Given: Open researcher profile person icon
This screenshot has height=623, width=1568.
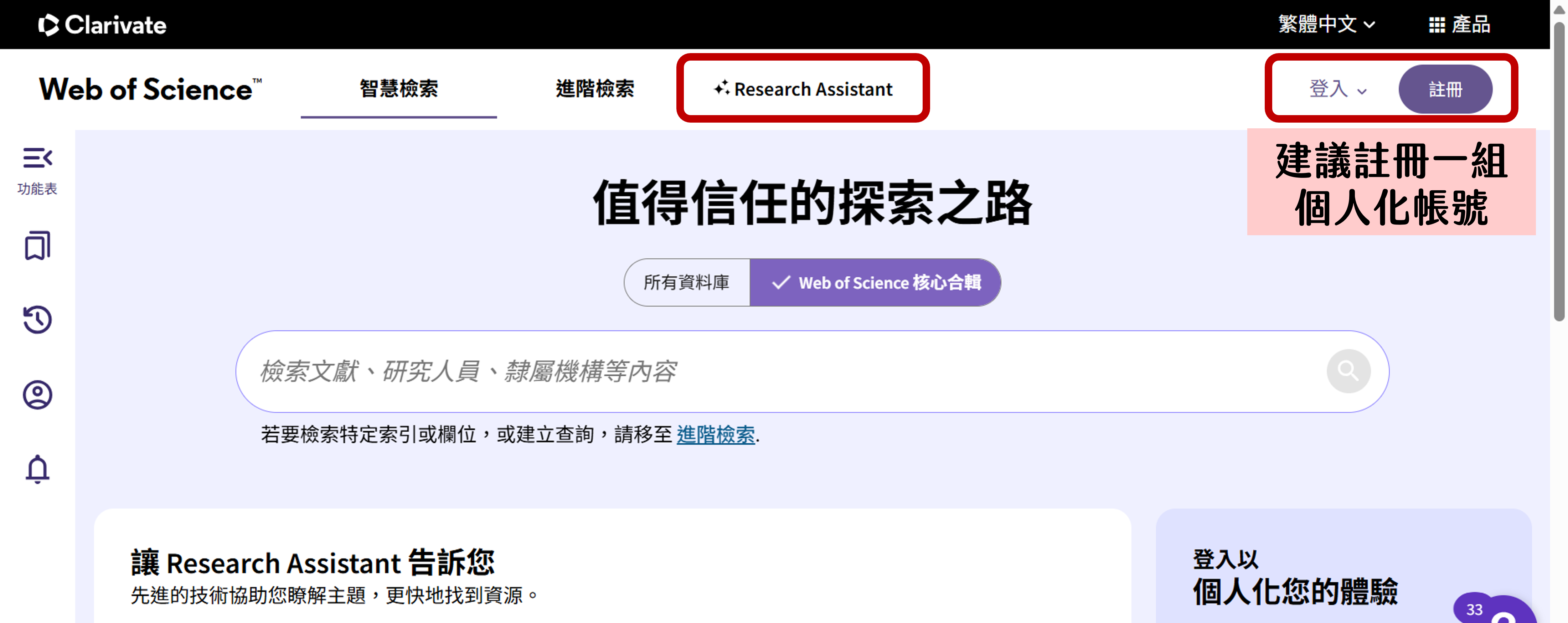Looking at the screenshot, I should pyautogui.click(x=37, y=395).
